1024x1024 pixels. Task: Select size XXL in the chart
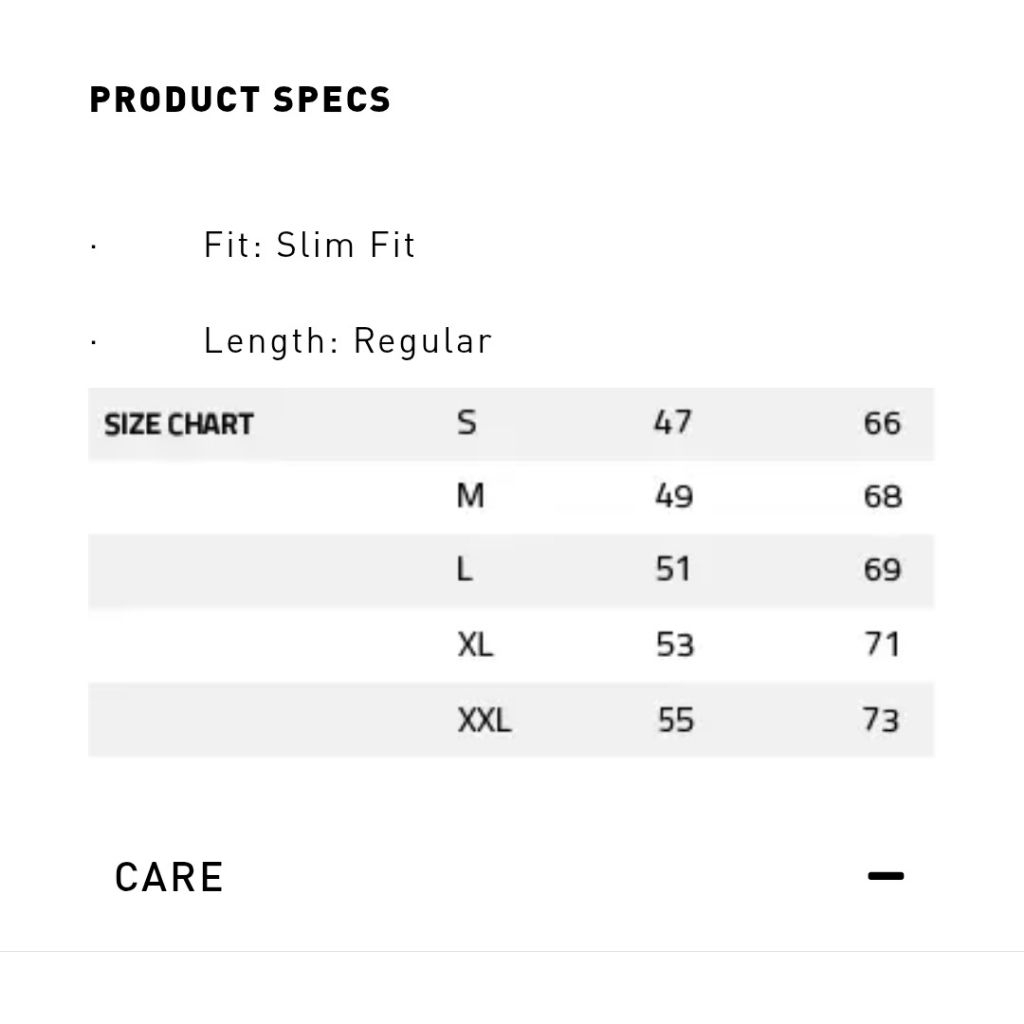click(x=484, y=720)
